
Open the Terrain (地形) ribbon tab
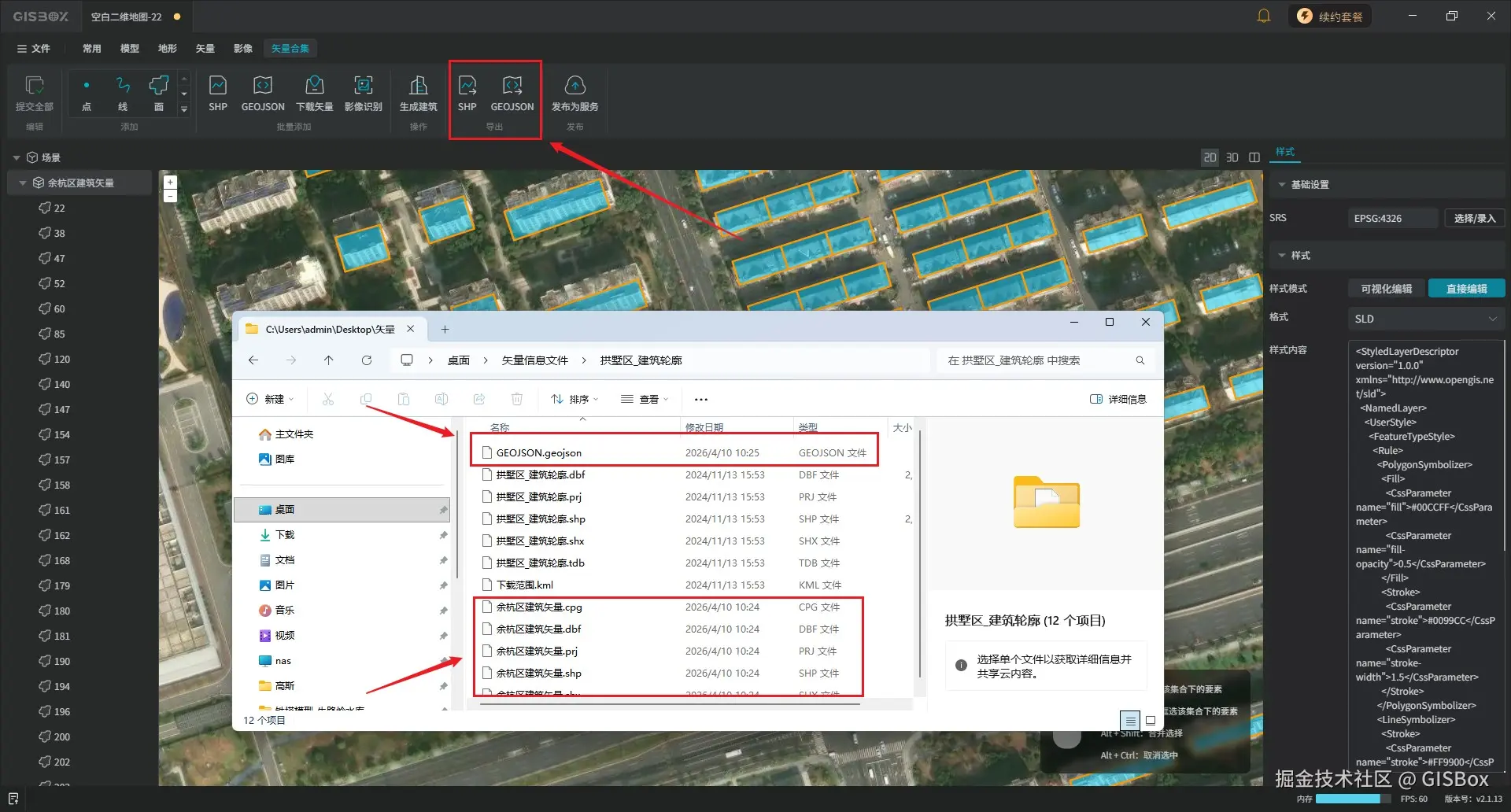click(168, 49)
